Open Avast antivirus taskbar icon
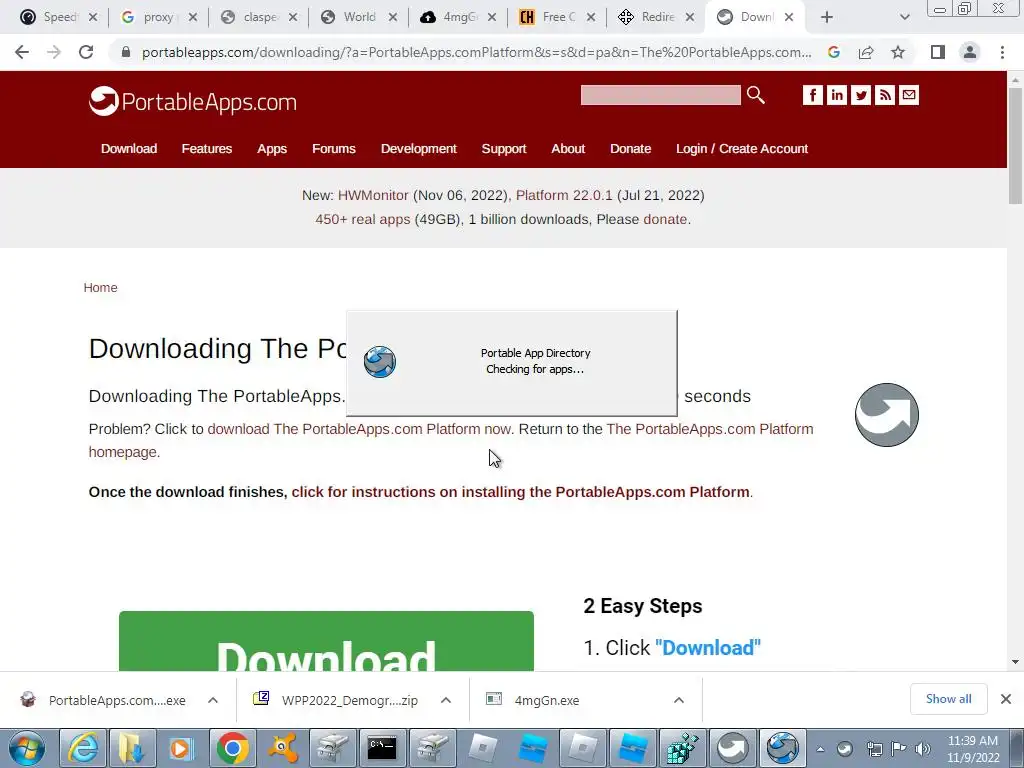 coord(283,748)
